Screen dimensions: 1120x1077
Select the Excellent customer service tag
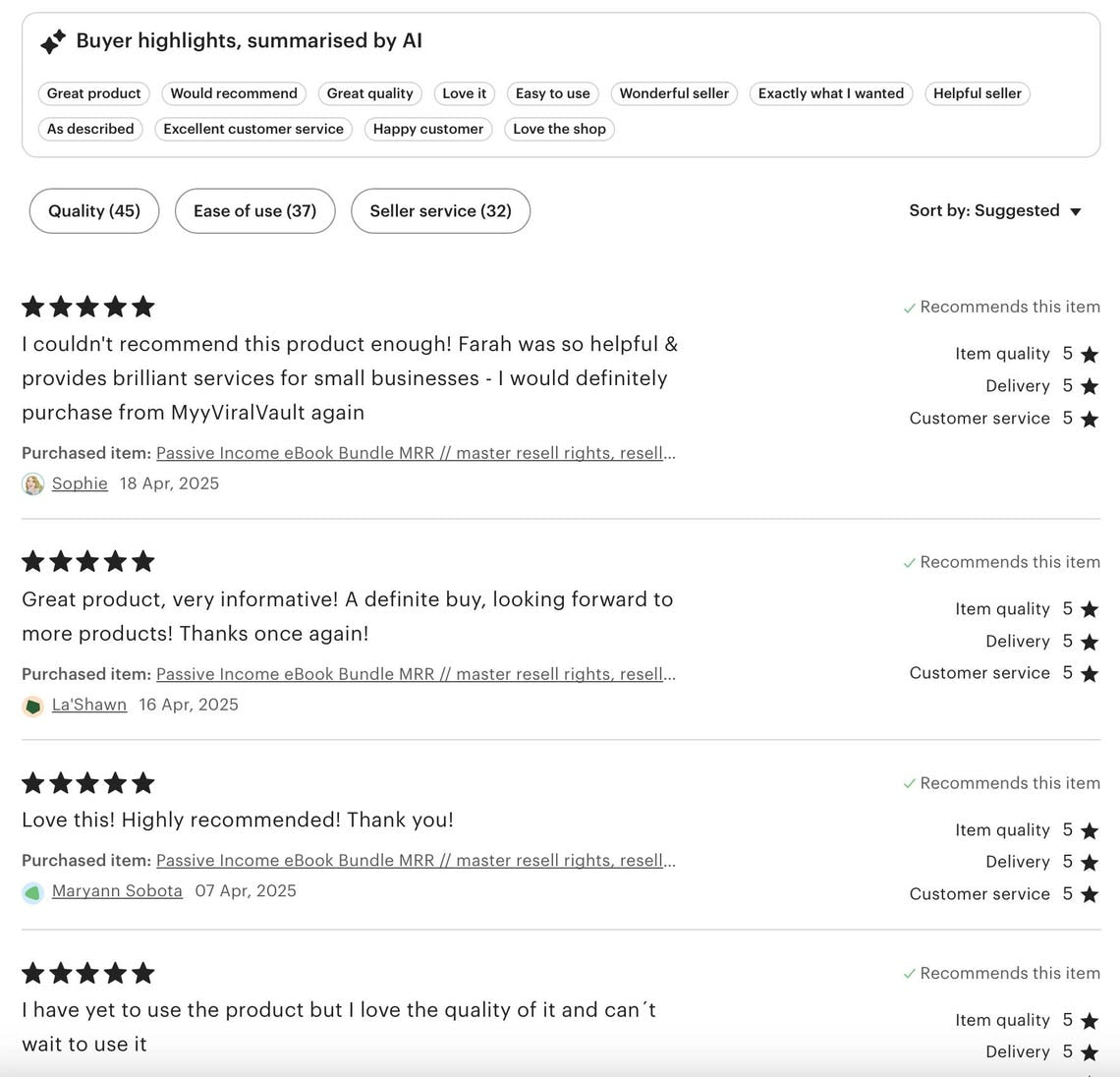(253, 129)
